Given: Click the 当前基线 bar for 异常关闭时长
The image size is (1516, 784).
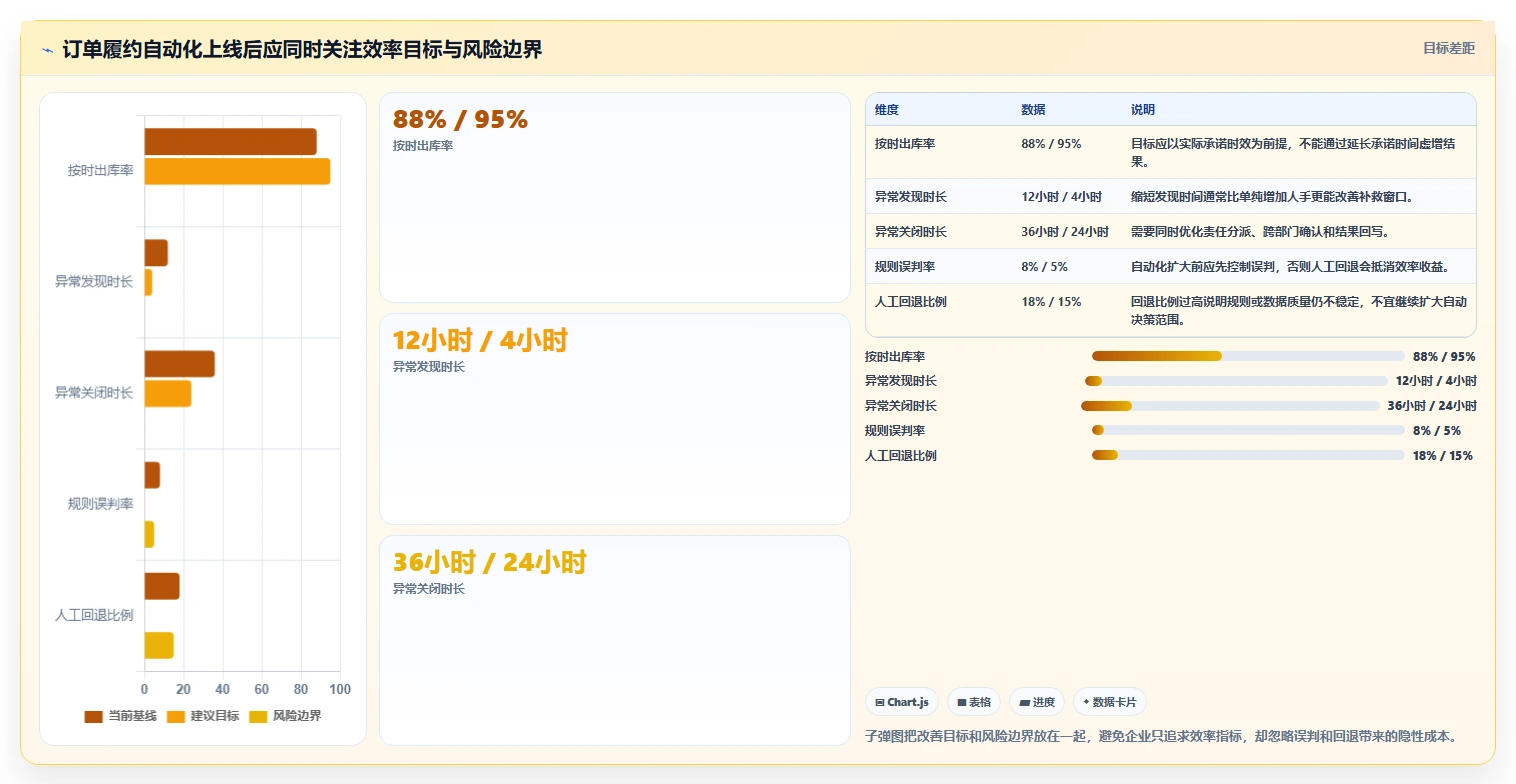Looking at the screenshot, I should click(x=179, y=364).
